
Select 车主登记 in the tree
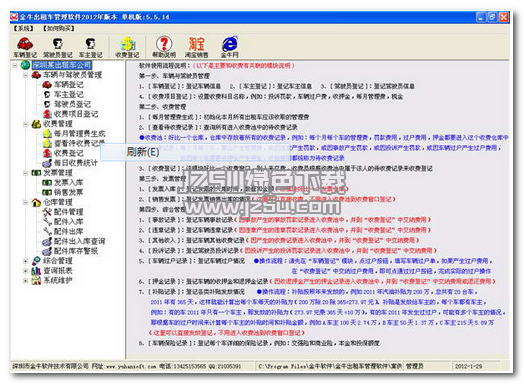(x=69, y=95)
